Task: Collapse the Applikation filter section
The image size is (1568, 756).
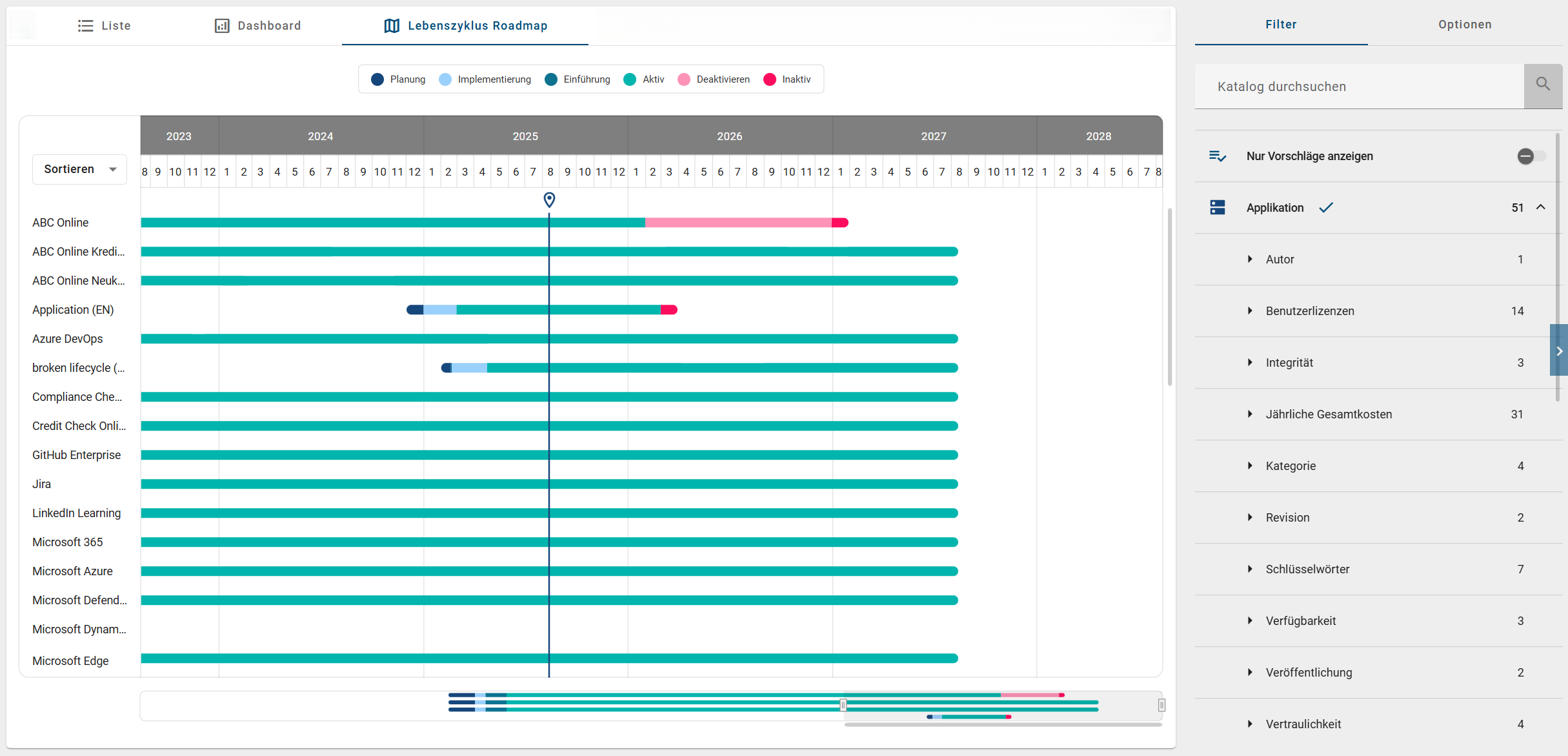Action: (1541, 207)
